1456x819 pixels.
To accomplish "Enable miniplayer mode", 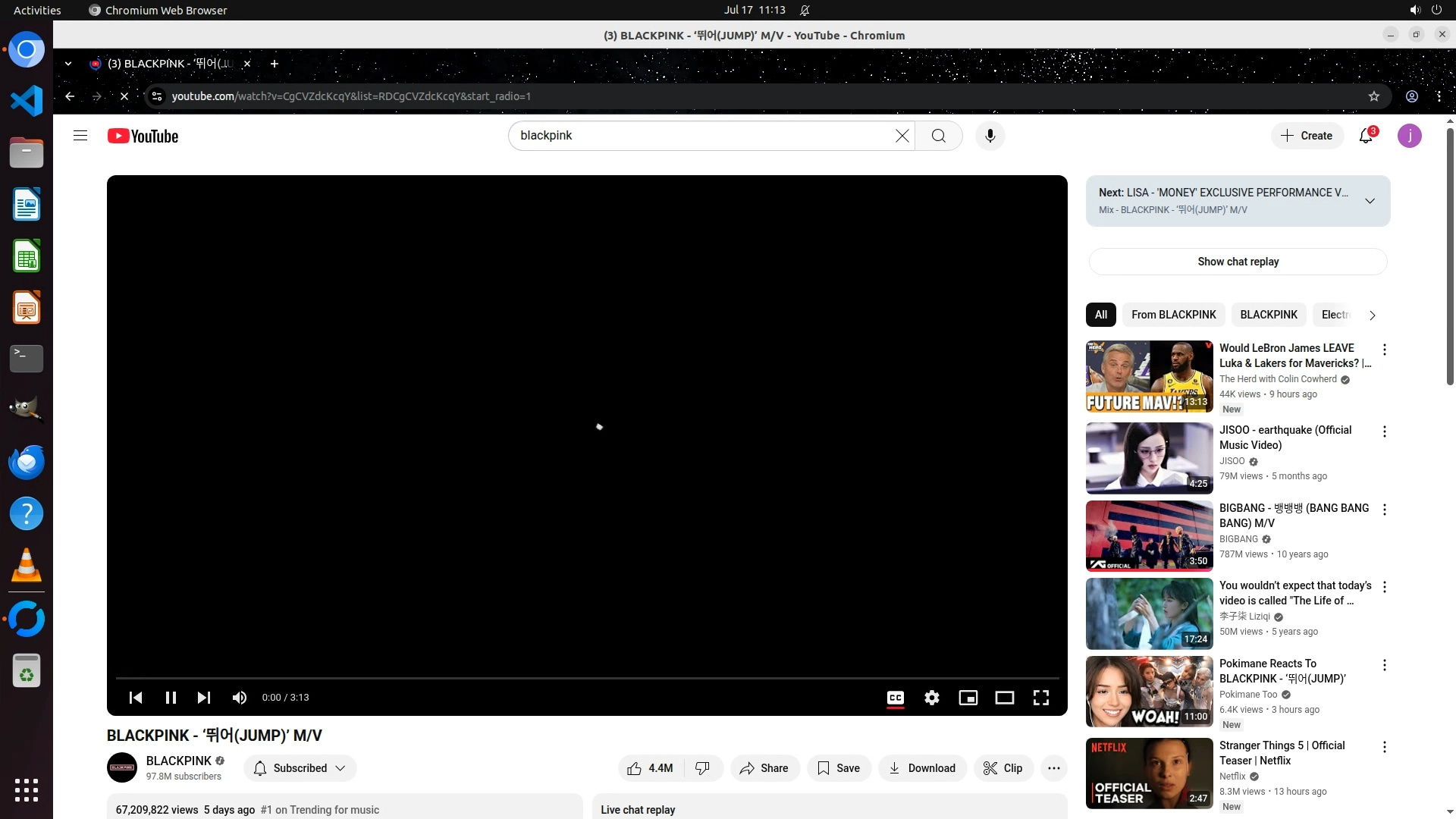I will point(968,698).
